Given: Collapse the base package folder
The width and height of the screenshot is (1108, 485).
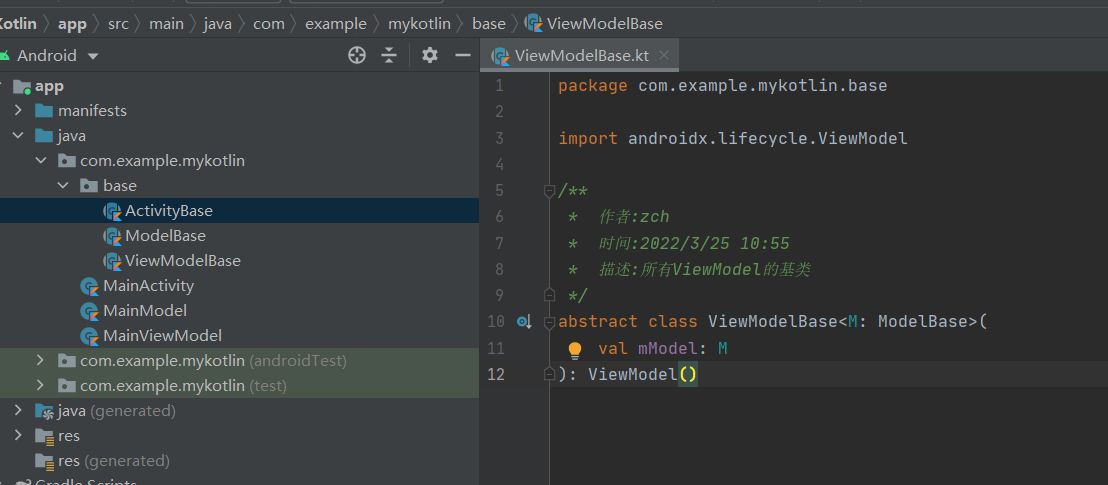Looking at the screenshot, I should click(63, 186).
